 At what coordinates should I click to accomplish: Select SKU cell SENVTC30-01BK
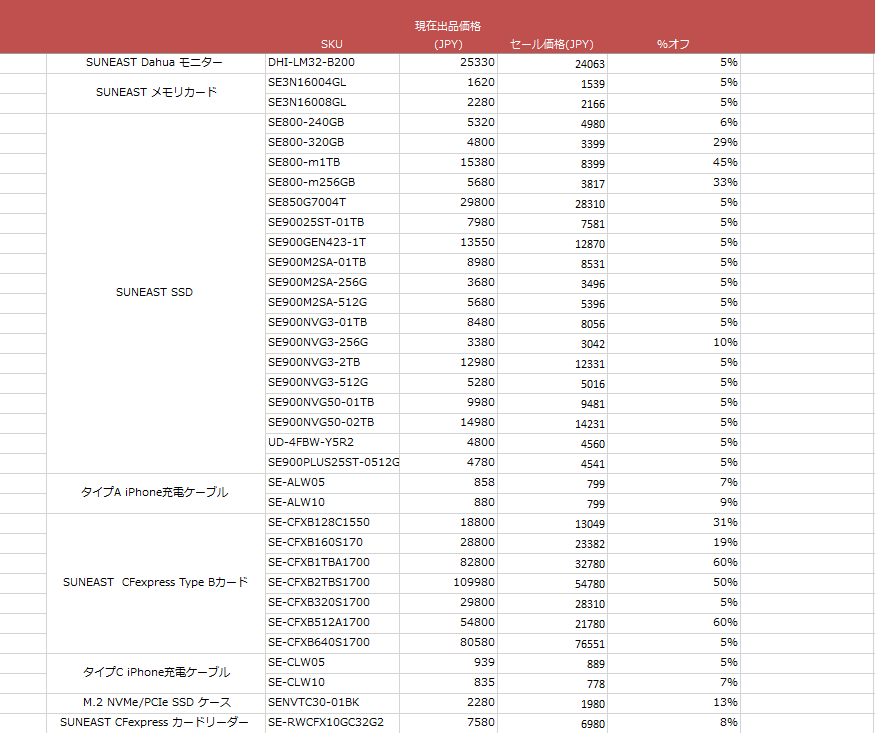[333, 703]
